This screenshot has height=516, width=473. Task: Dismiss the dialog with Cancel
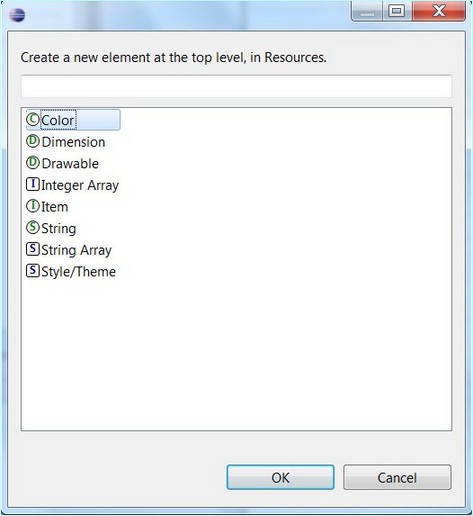click(397, 477)
